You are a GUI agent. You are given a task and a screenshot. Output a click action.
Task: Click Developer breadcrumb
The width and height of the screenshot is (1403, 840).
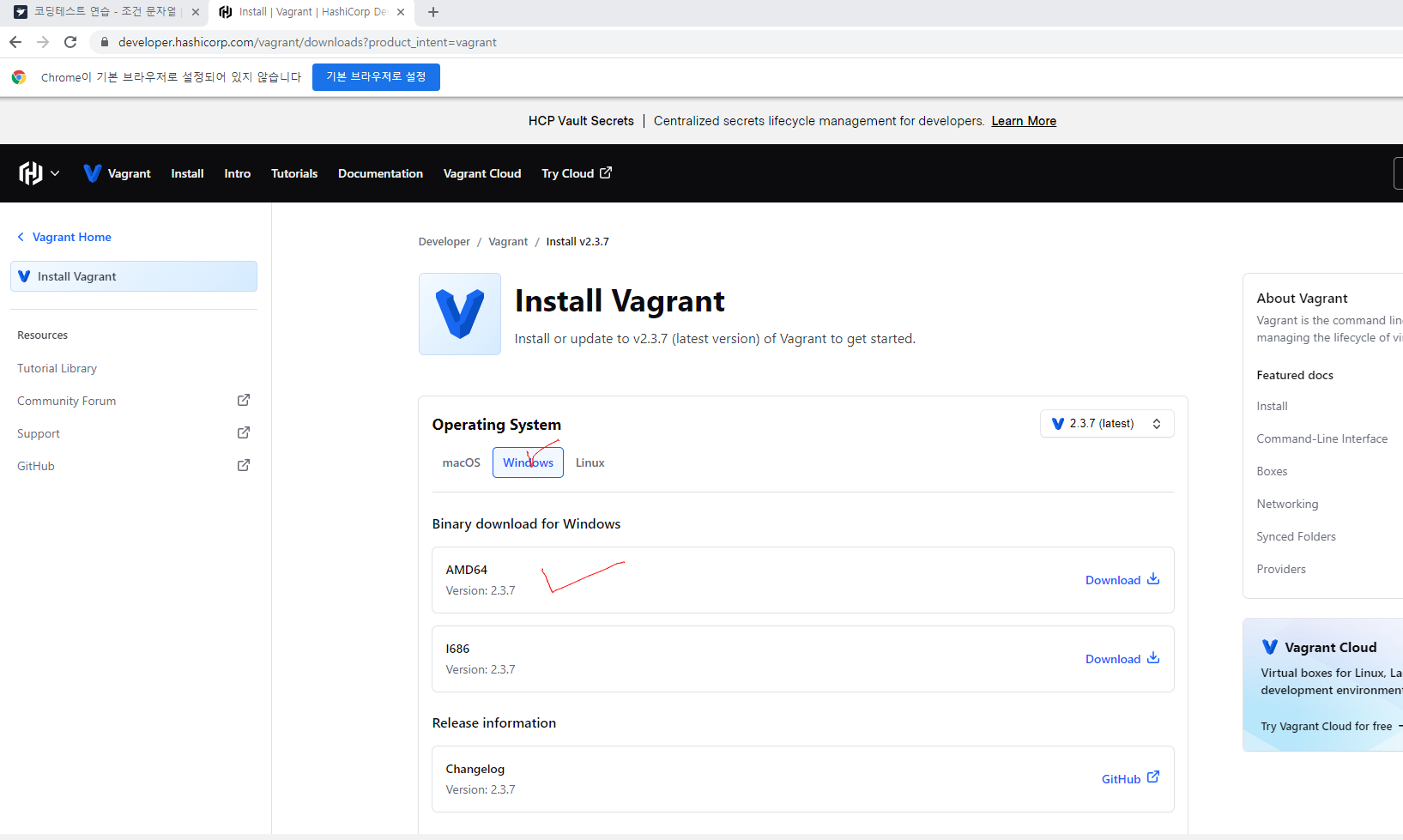coord(444,241)
